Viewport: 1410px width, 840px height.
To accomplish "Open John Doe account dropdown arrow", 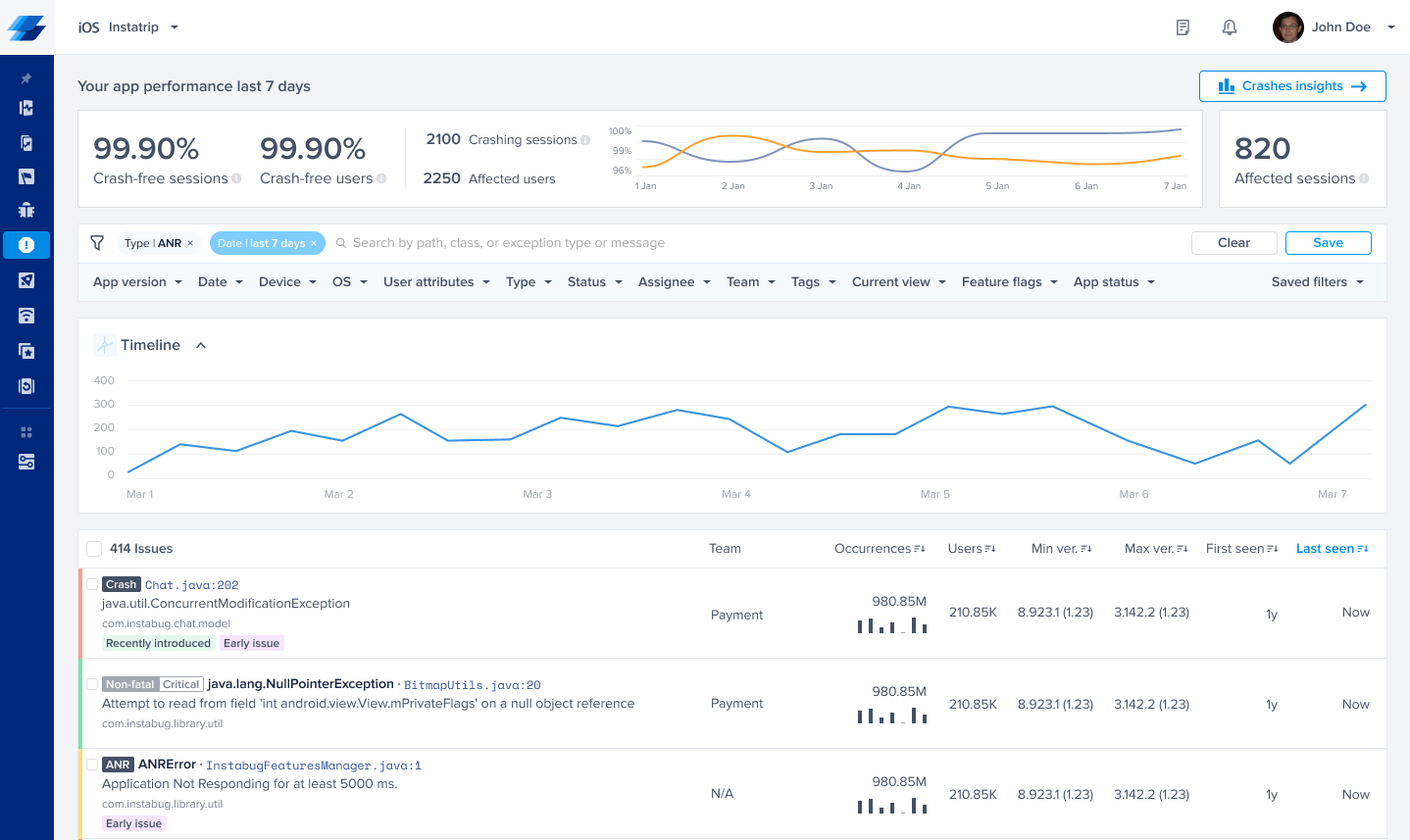I will coord(1391,27).
